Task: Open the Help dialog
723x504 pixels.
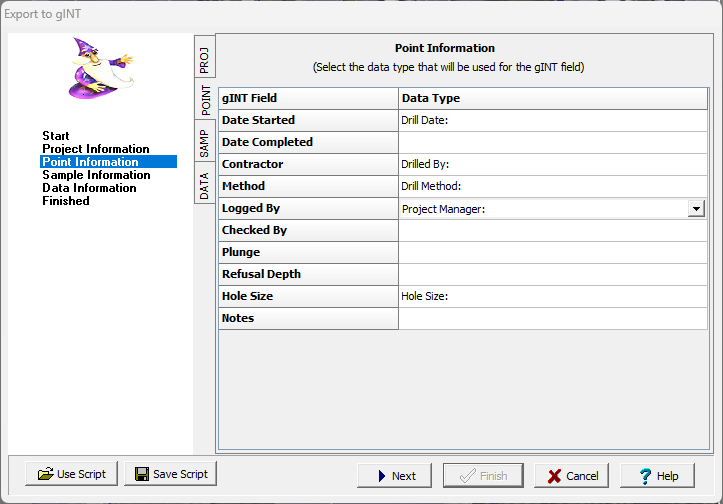Action: click(x=657, y=476)
